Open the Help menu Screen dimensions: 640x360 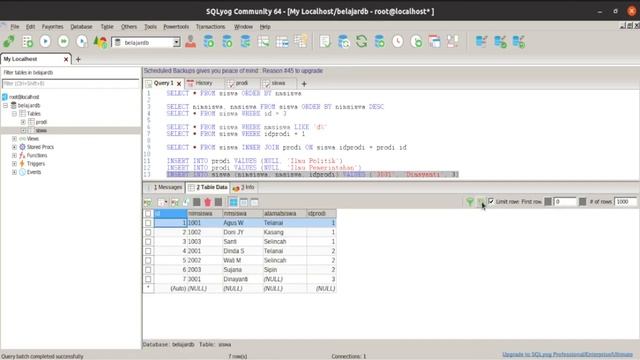pos(265,27)
